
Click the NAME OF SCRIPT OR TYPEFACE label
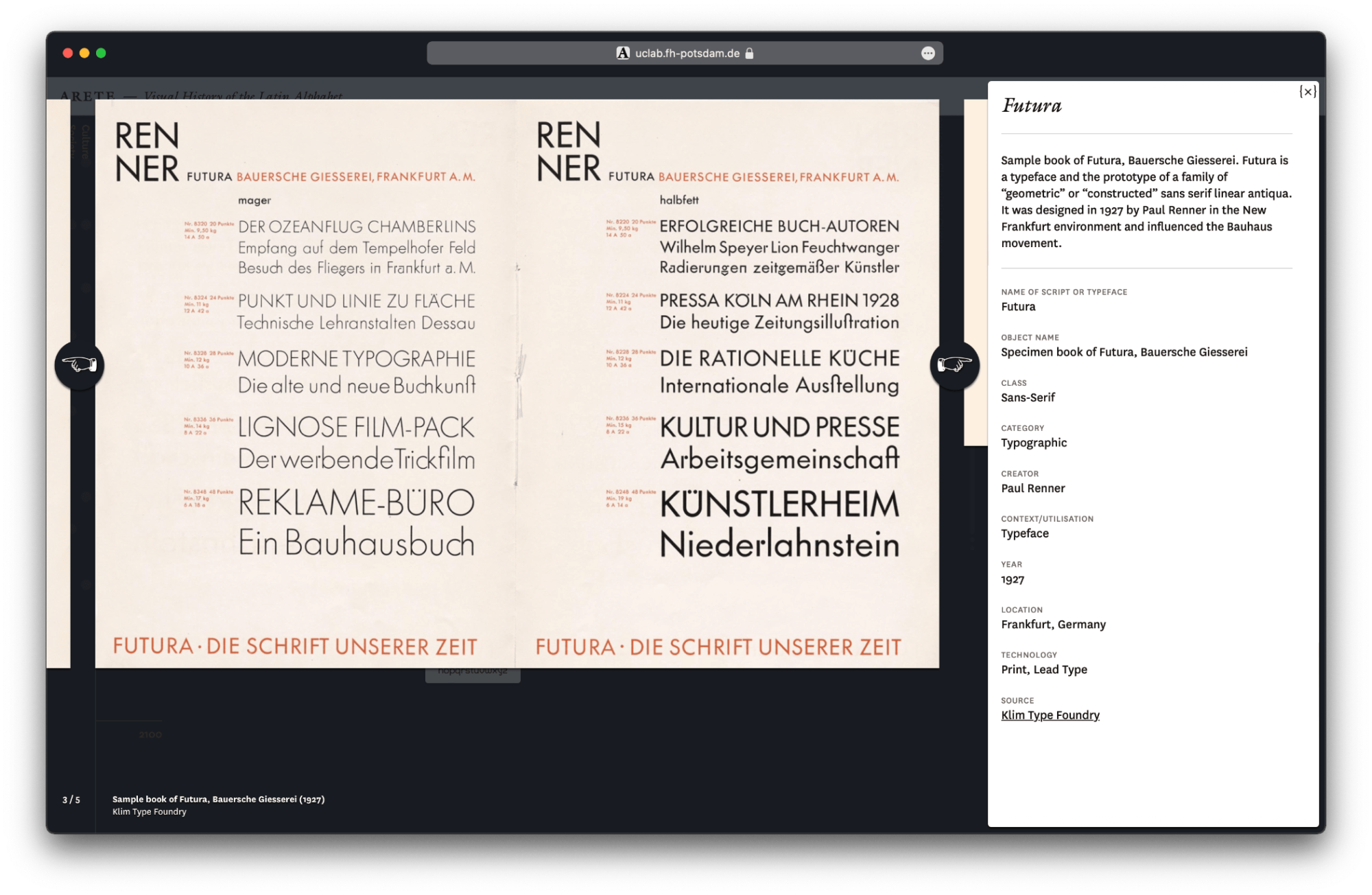click(x=1064, y=292)
